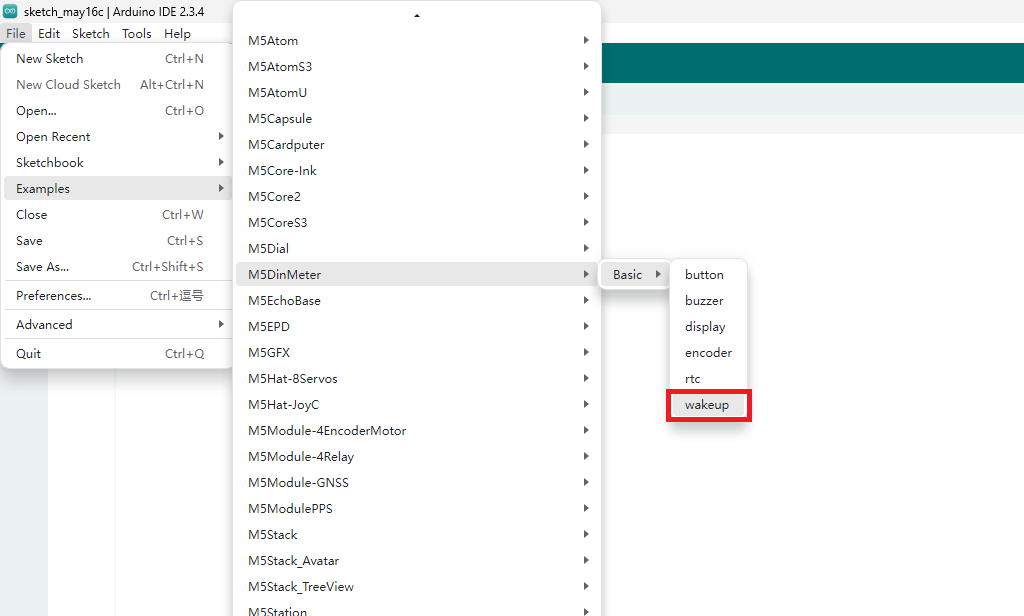The image size is (1024, 616).
Task: Open the Help menu
Action: [x=177, y=33]
